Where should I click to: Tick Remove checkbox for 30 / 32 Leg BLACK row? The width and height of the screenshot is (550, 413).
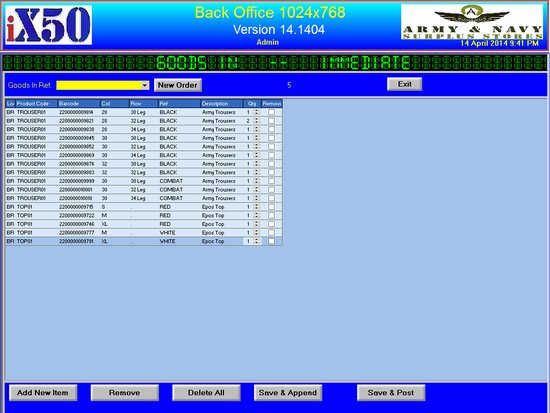(x=271, y=147)
